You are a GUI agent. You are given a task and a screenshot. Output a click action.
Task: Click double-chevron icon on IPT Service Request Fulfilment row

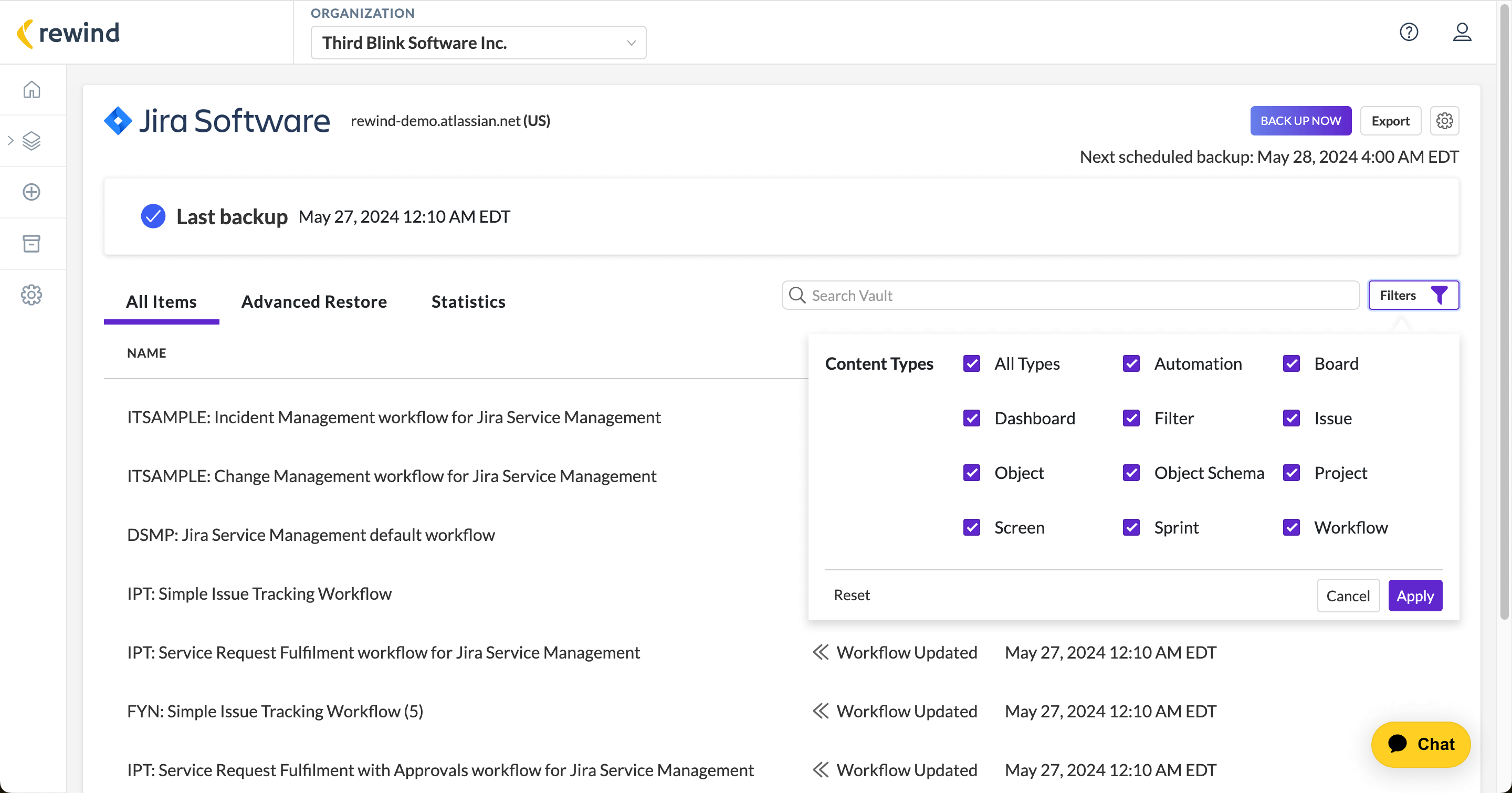tap(821, 652)
